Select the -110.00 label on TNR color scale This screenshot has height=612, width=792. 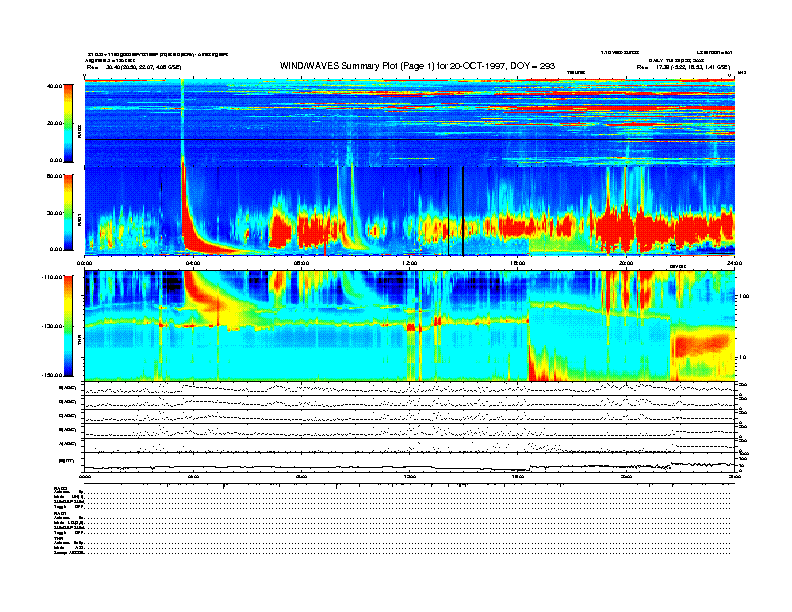[53, 277]
